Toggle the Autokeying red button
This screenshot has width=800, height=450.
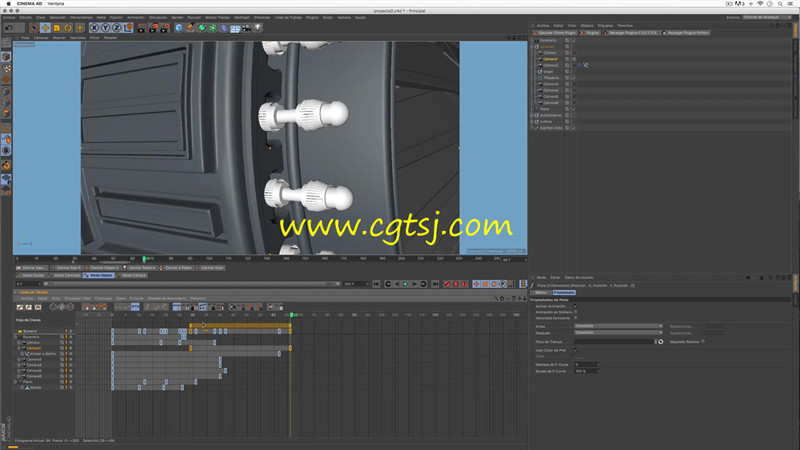pos(456,284)
